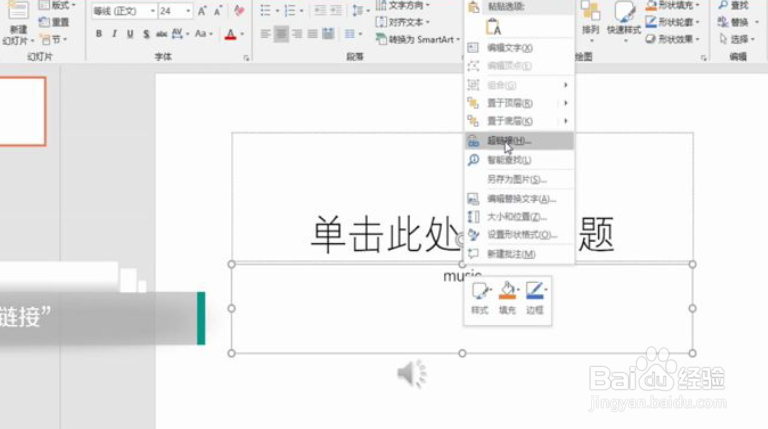The height and width of the screenshot is (429, 768).
Task: Choose Bring to Front (置于顶层) menu item
Action: (519, 103)
